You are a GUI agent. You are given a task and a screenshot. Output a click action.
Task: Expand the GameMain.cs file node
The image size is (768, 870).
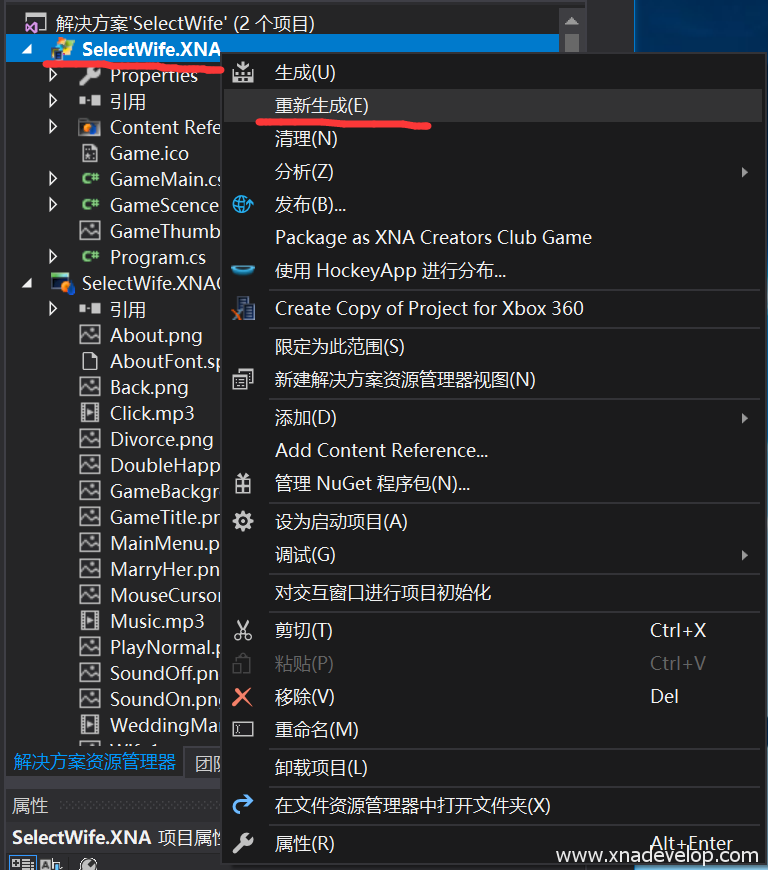[54, 179]
